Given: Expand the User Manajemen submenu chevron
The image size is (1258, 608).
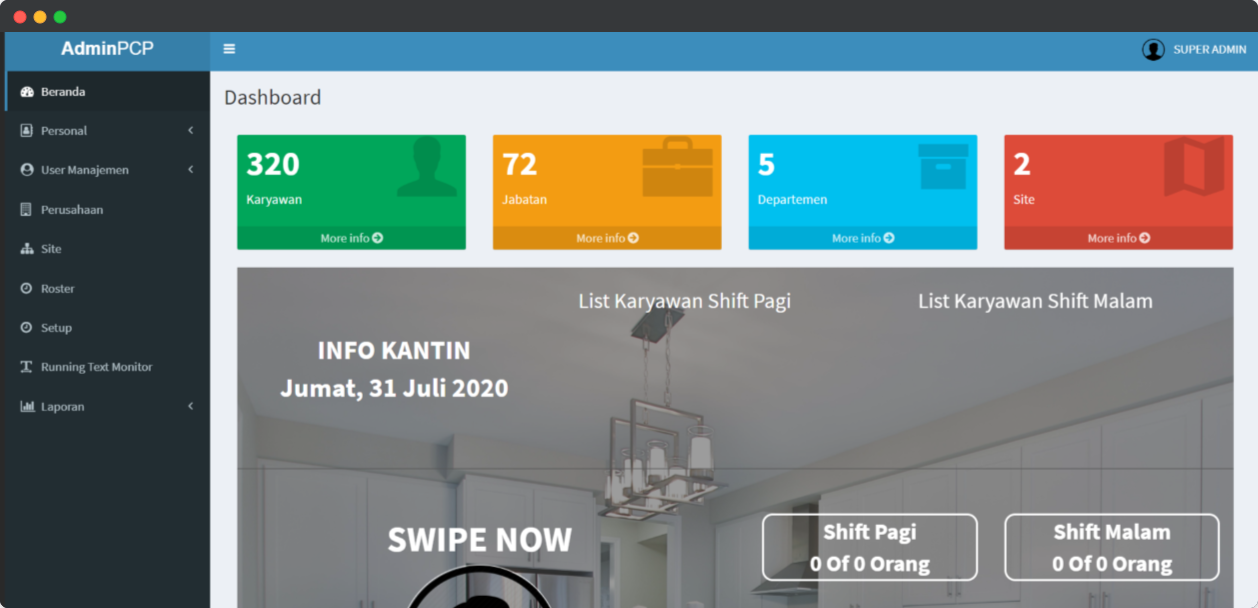Looking at the screenshot, I should tap(190, 170).
